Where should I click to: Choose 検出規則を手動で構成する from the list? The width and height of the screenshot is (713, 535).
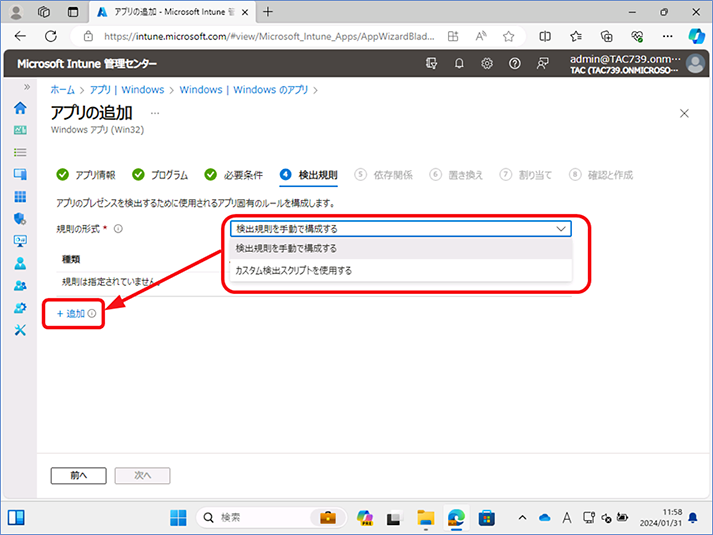click(x=401, y=248)
